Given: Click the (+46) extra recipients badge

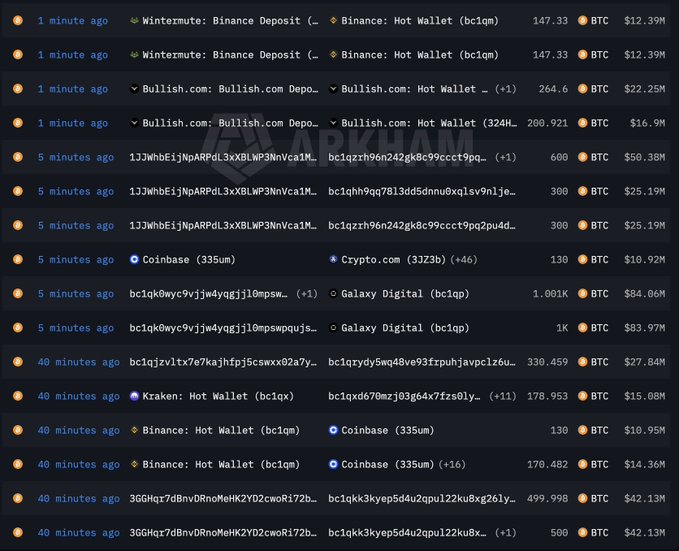Looking at the screenshot, I should (x=463, y=259).
